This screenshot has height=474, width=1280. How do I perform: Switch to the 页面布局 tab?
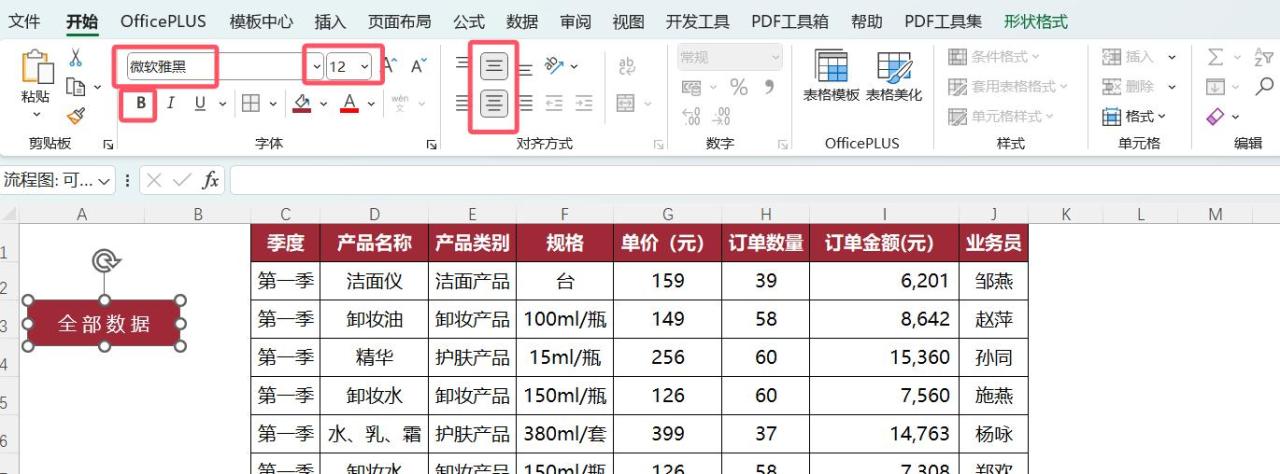click(399, 21)
